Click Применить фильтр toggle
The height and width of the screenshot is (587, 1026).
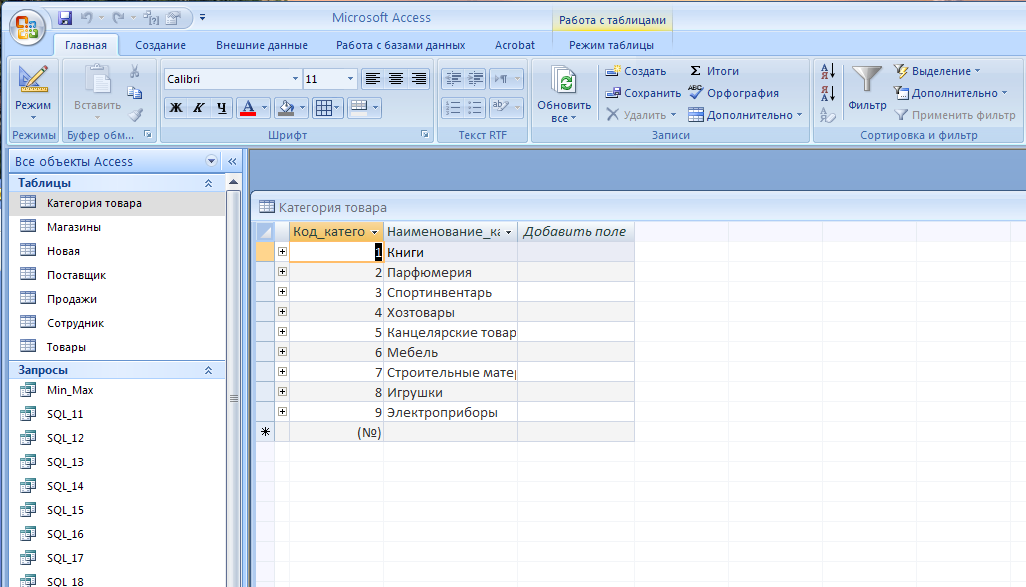[x=955, y=115]
